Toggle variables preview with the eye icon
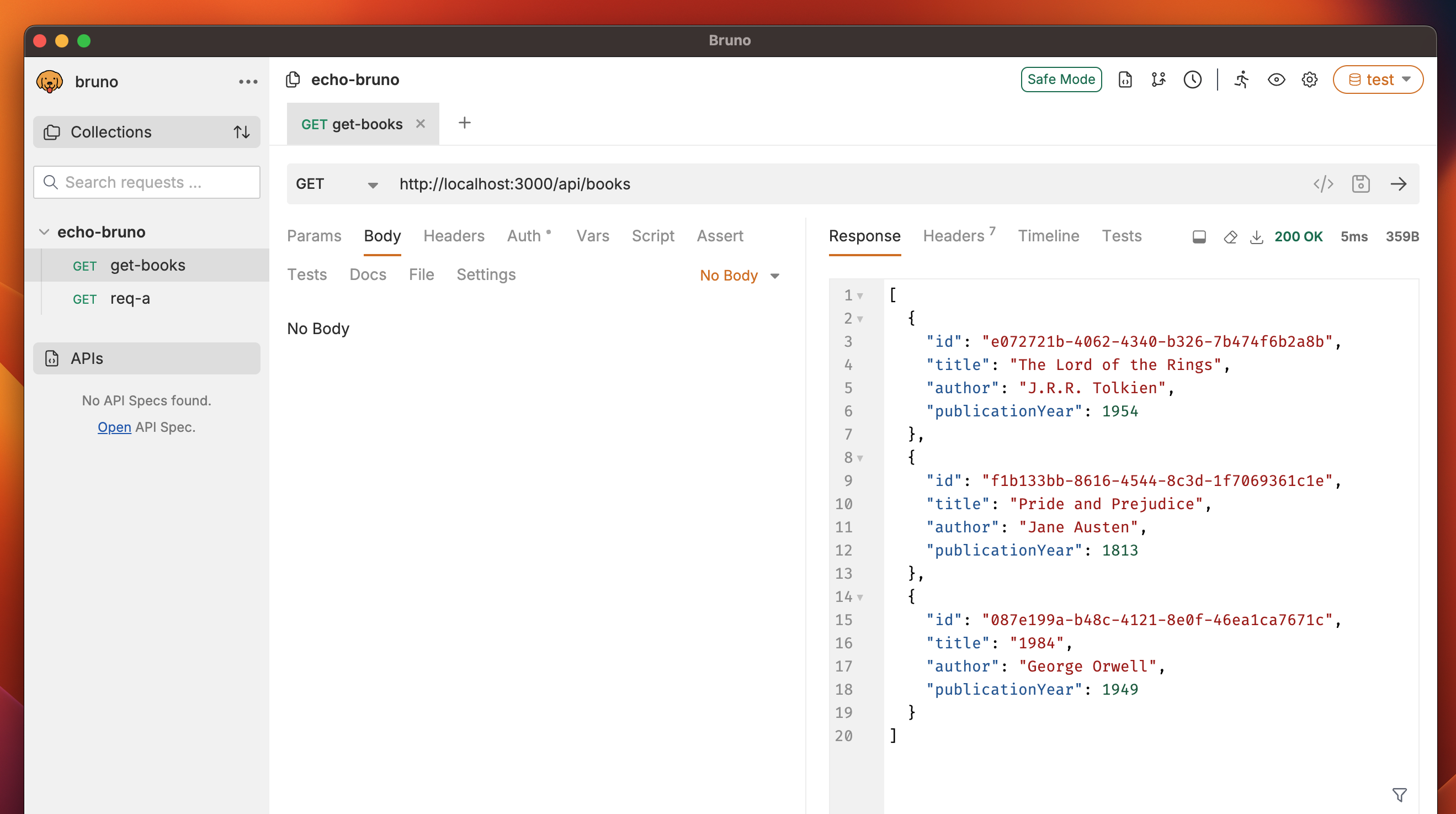The width and height of the screenshot is (1456, 814). (x=1277, y=80)
